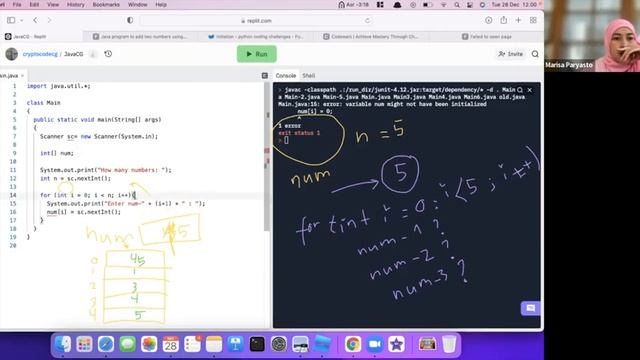Open the user avatar in Replit header

(11, 54)
